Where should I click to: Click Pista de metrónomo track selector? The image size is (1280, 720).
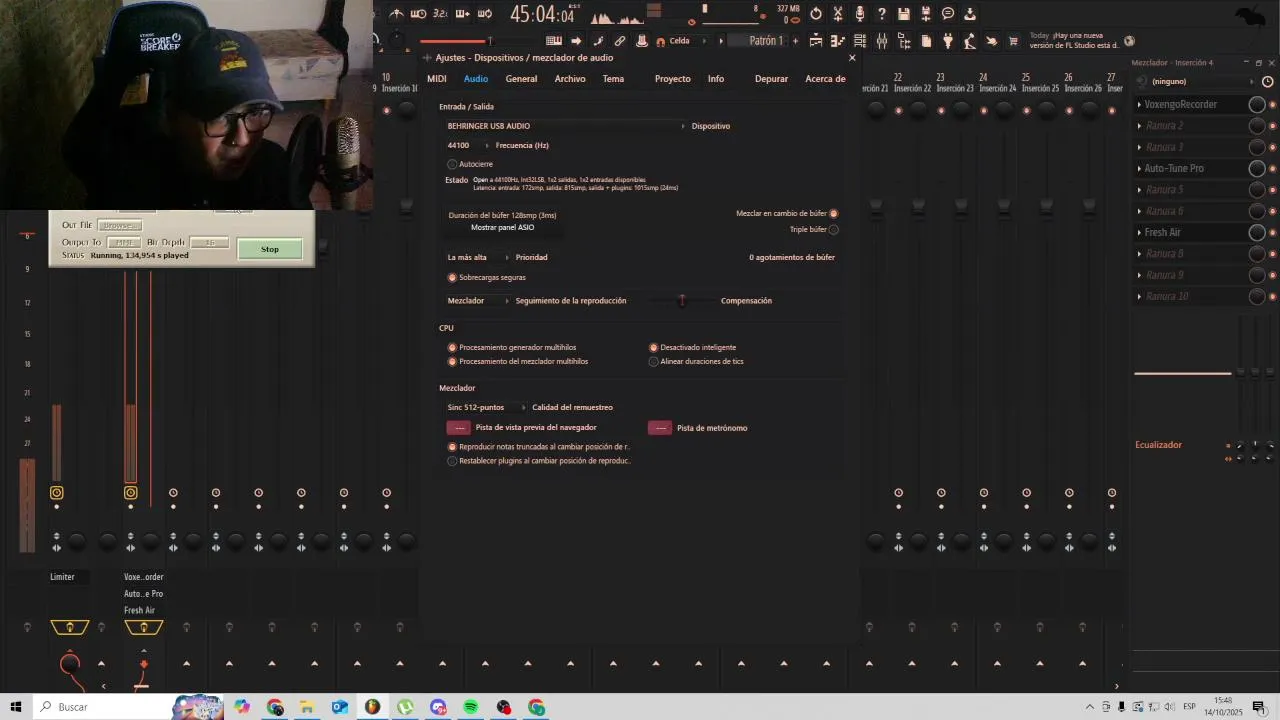coord(660,428)
